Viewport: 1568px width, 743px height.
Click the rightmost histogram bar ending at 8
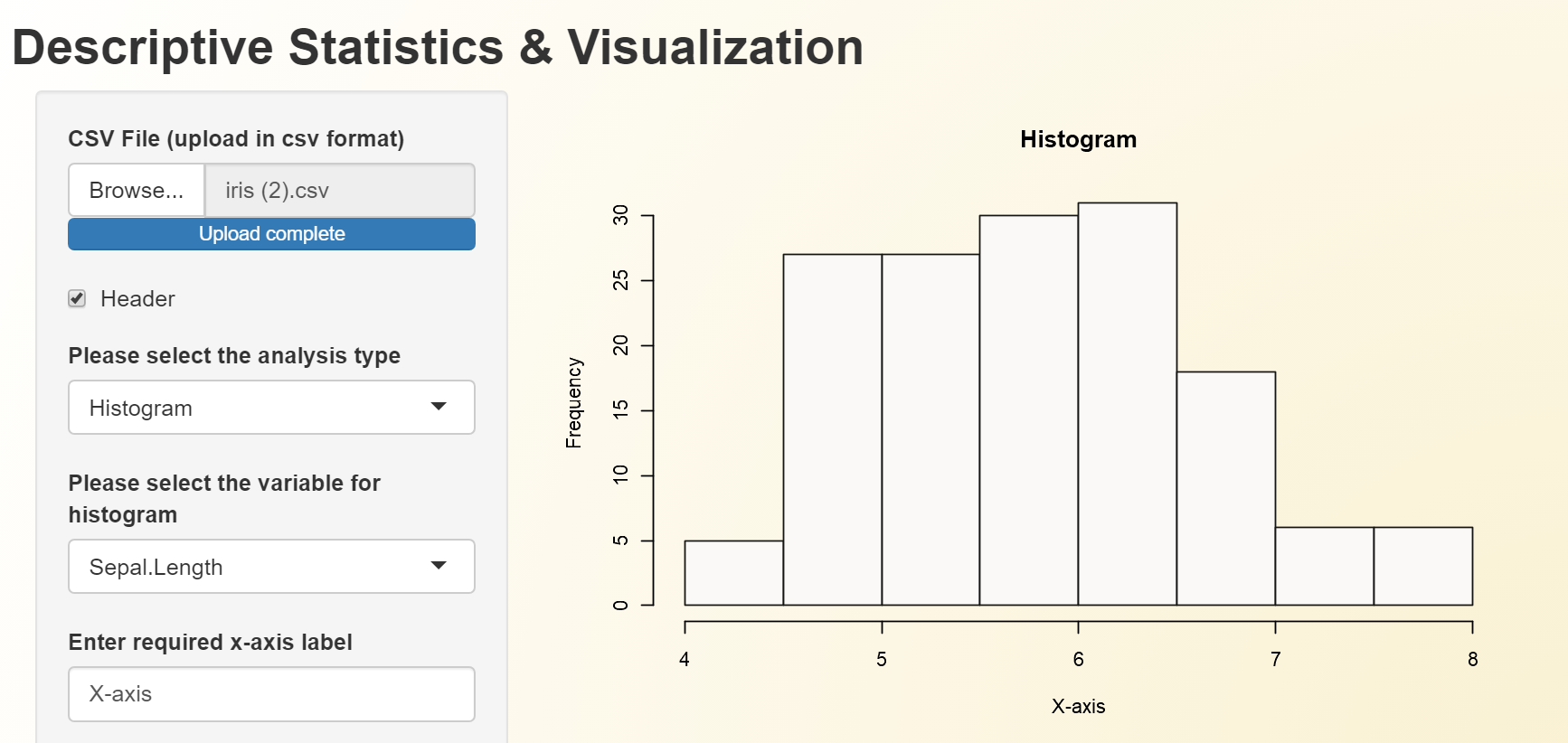[x=1422, y=567]
